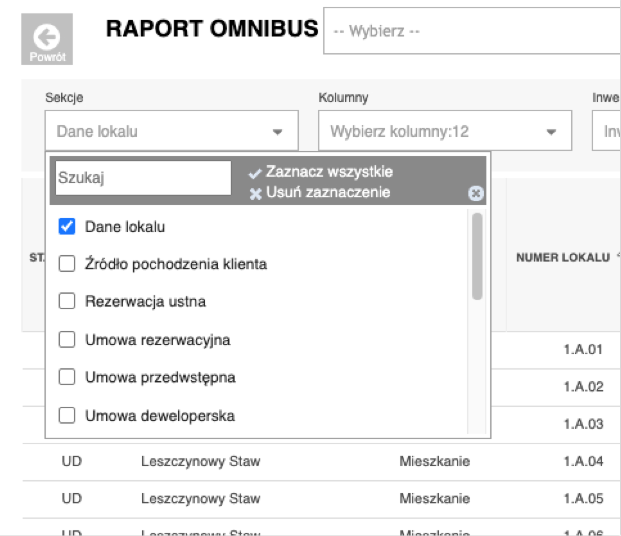
Task: Click the Zaznacz wszystkie checkmark option
Action: [321, 172]
